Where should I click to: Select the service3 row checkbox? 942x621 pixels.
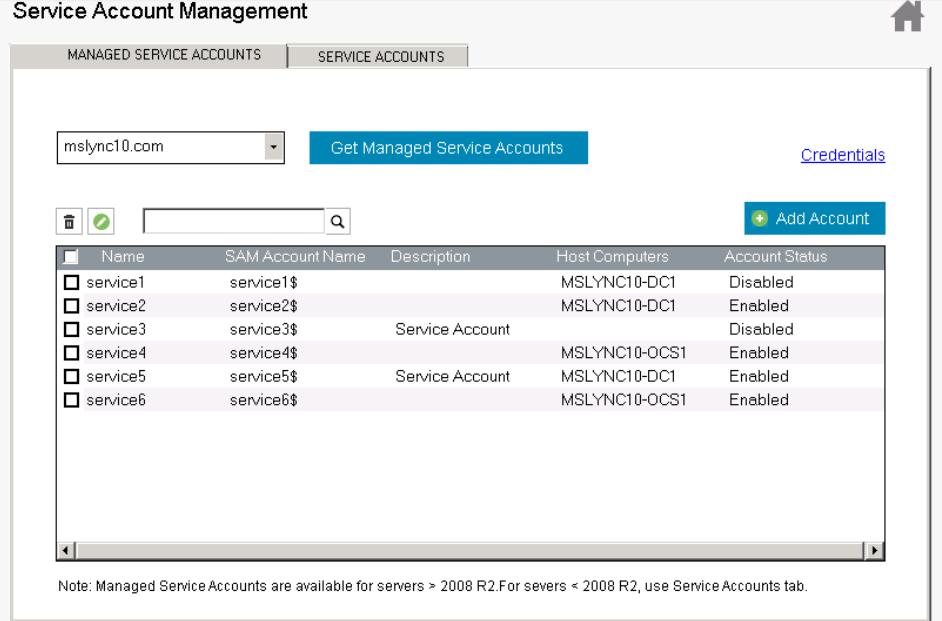[72, 330]
